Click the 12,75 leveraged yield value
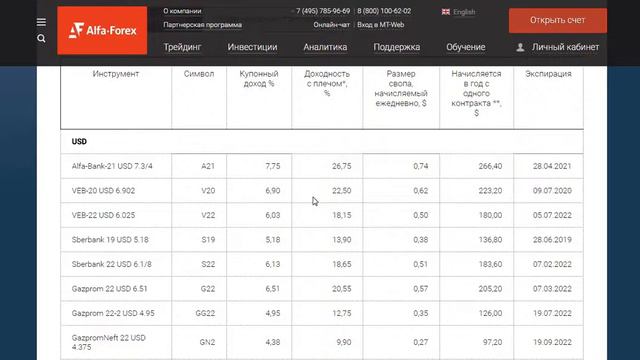Image resolution: width=640 pixels, height=360 pixels. [342, 313]
